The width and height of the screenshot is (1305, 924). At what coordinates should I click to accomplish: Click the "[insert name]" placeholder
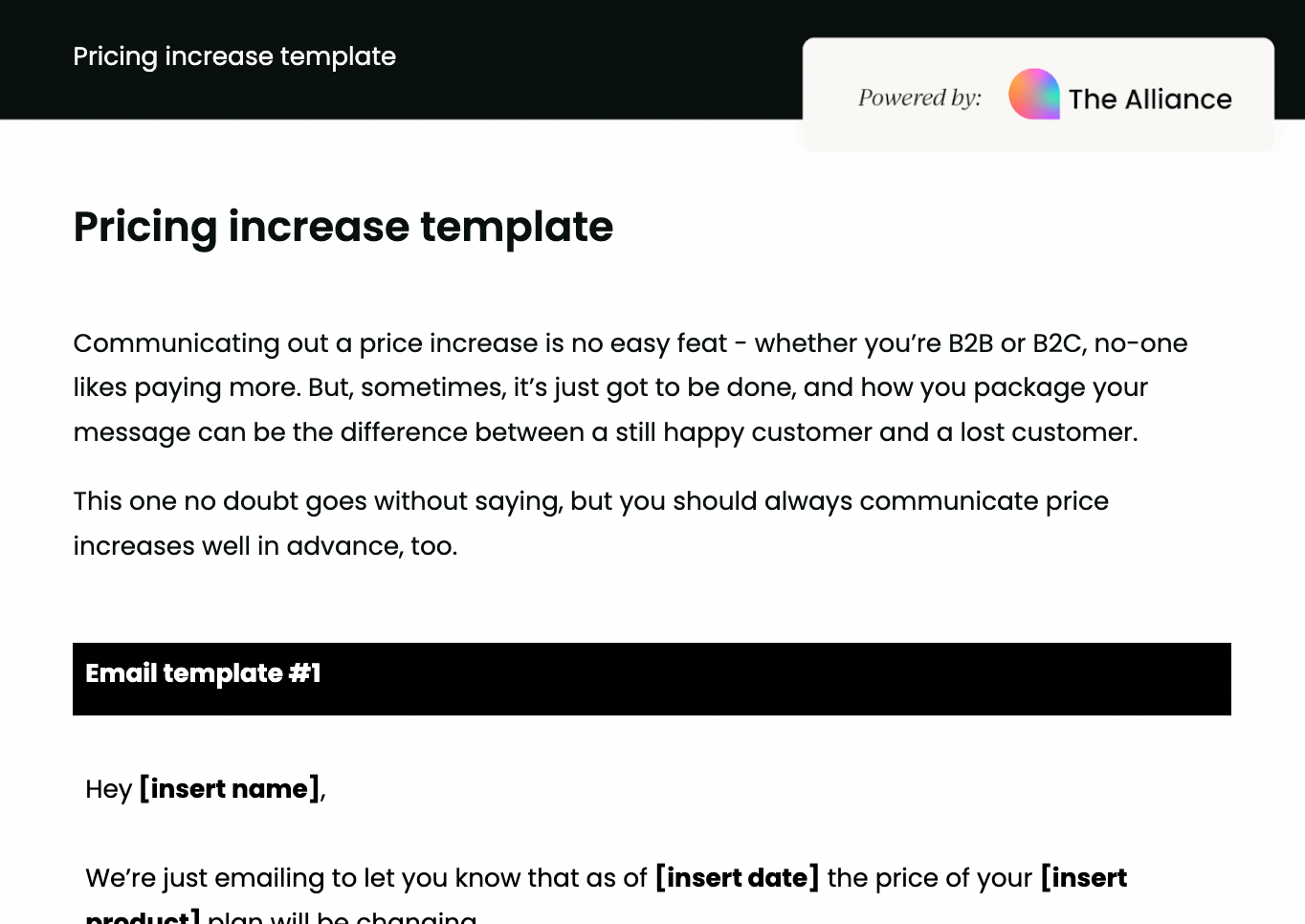click(x=230, y=789)
